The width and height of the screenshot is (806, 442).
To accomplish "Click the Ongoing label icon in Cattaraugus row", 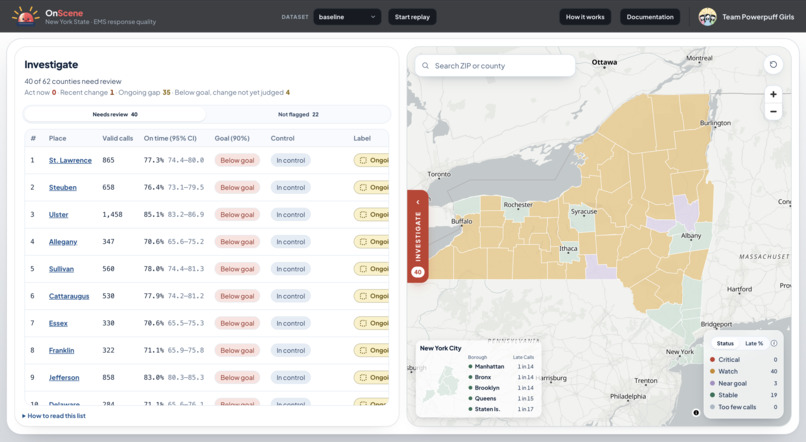I will pyautogui.click(x=363, y=296).
